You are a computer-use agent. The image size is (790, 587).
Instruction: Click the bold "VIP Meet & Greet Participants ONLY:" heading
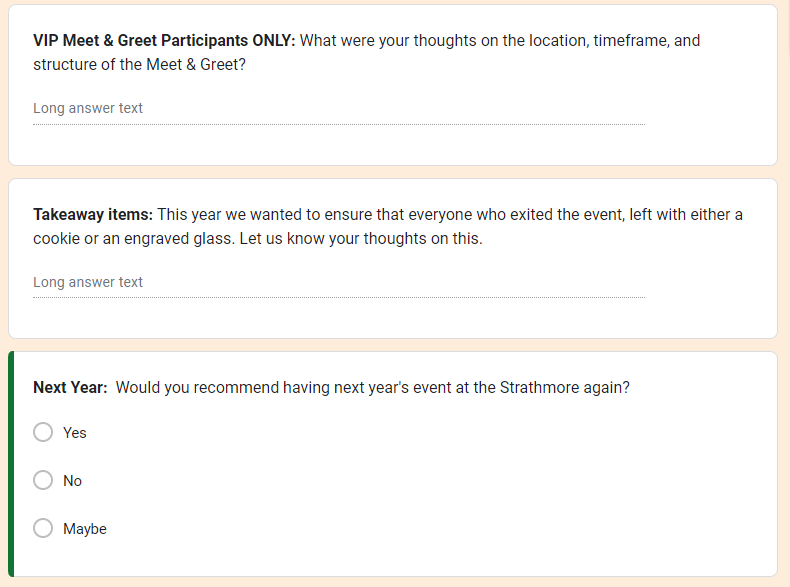click(164, 41)
